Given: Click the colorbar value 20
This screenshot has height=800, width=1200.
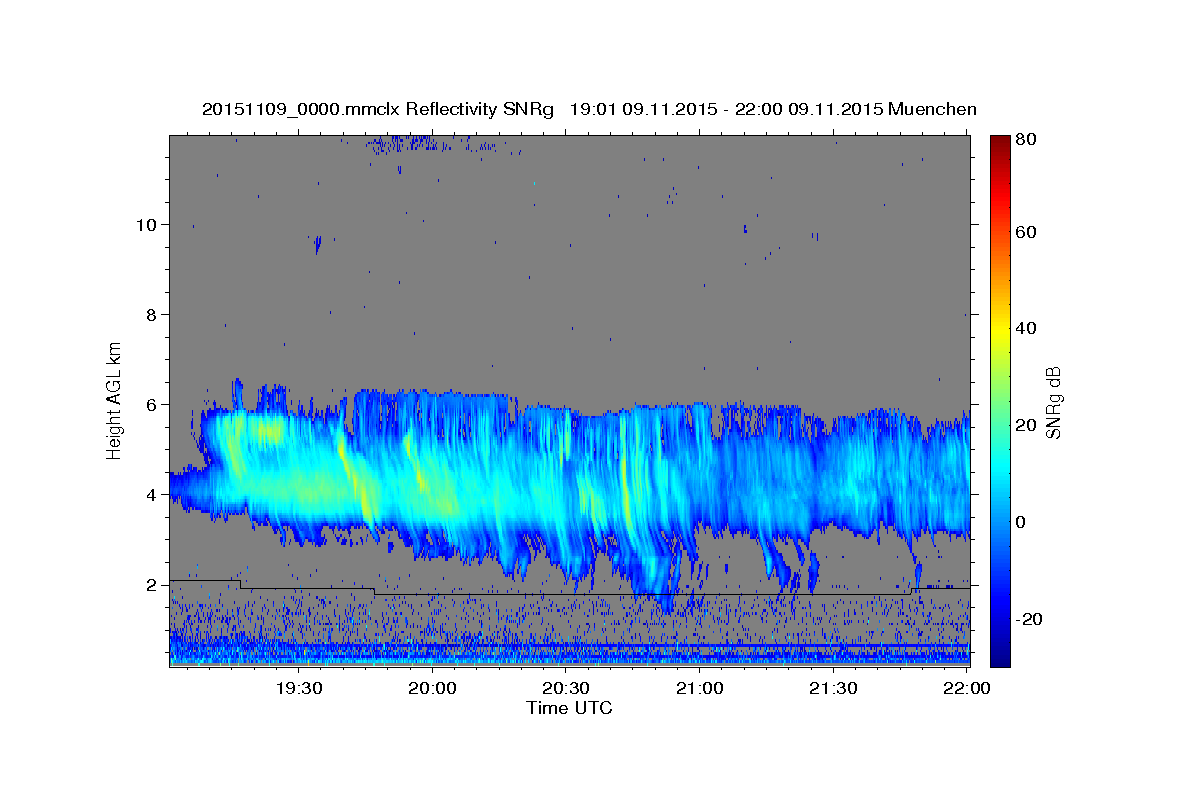Looking at the screenshot, I should pos(1025,425).
